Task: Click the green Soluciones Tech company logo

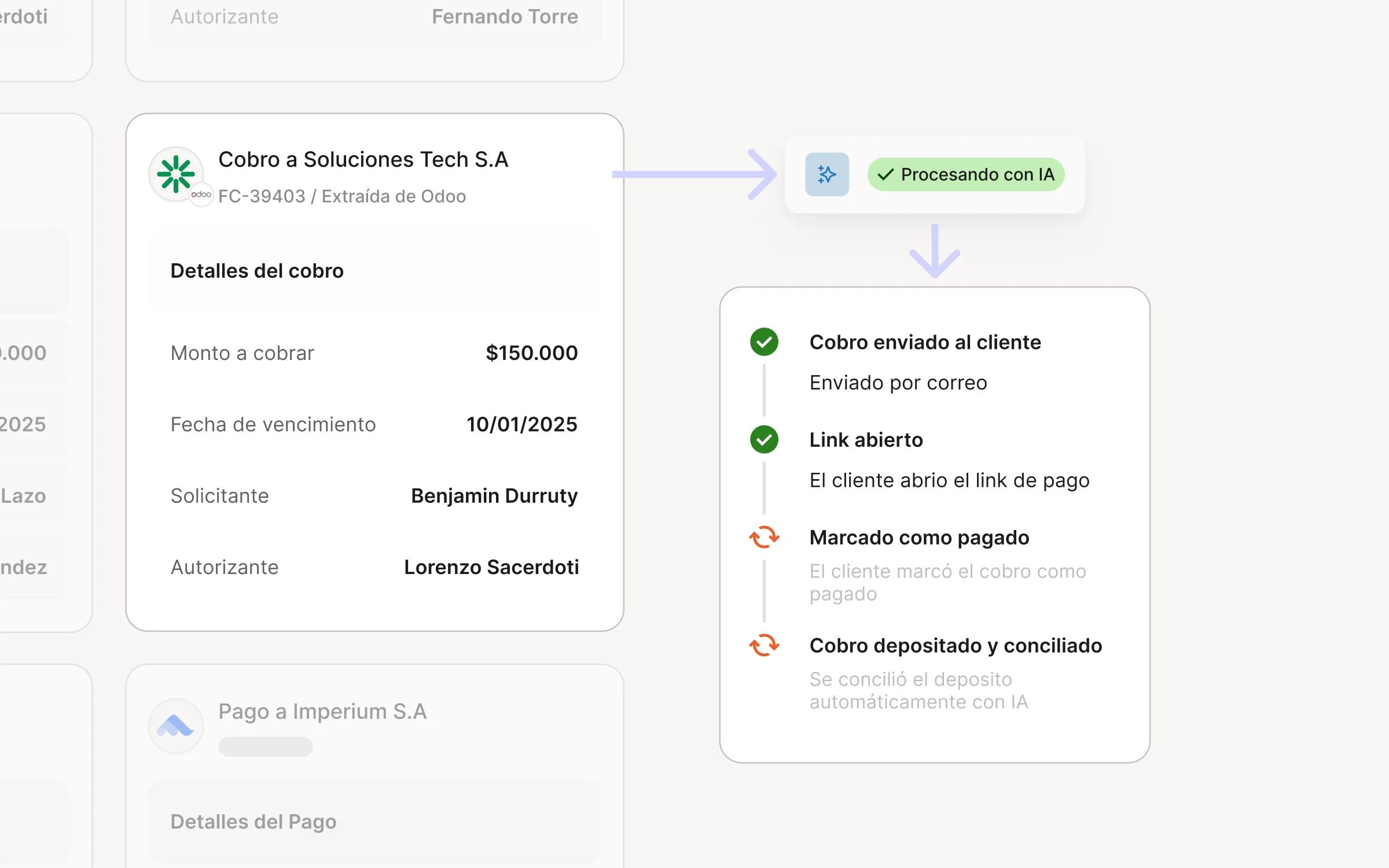Action: click(176, 174)
